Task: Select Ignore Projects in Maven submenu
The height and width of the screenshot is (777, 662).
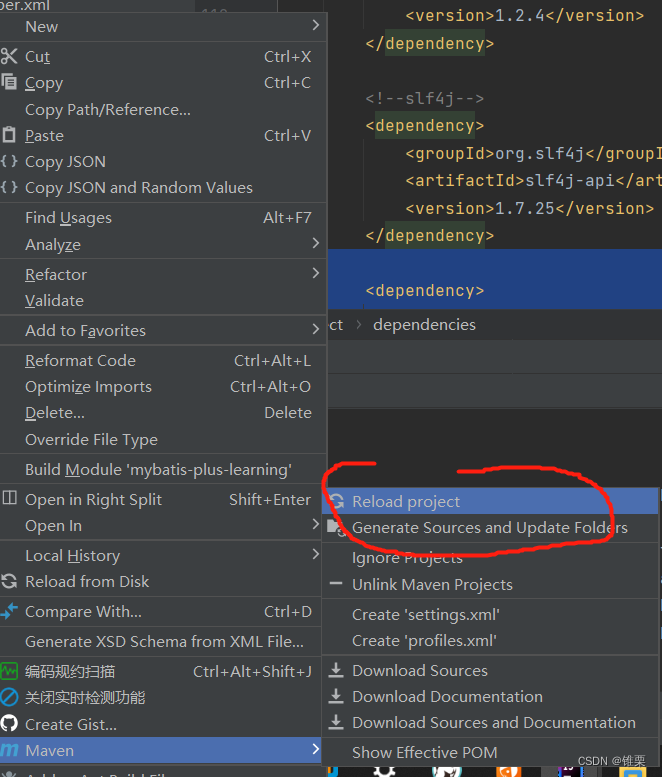Action: (491, 557)
